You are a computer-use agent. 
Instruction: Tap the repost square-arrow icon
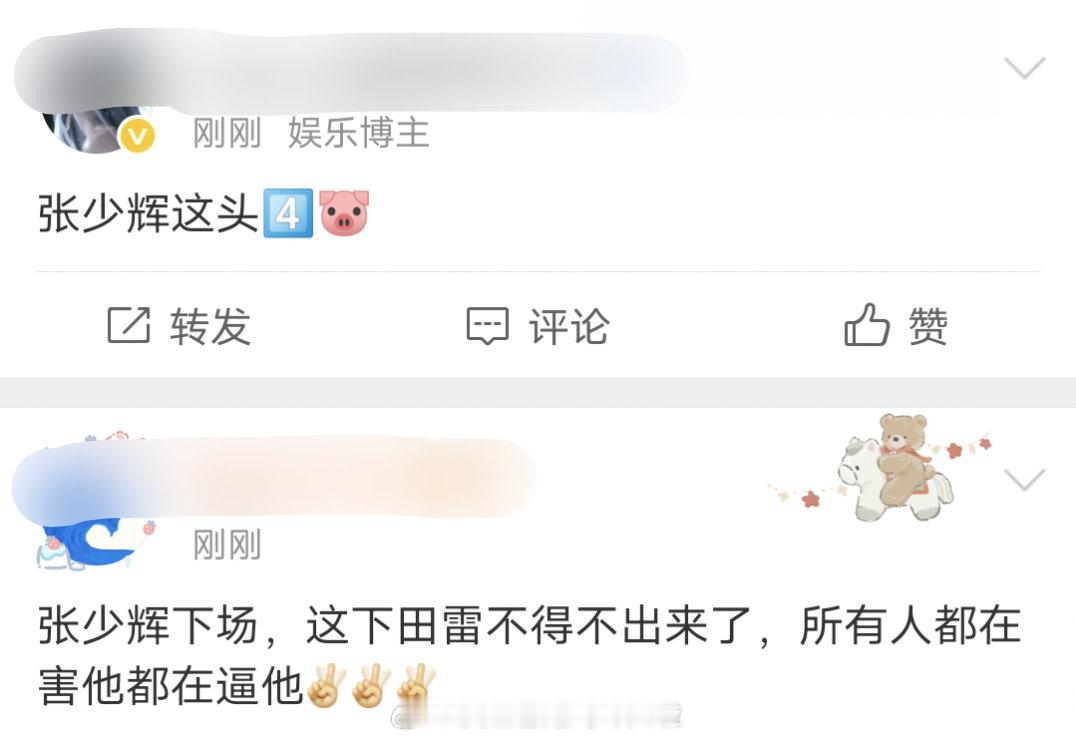coord(128,325)
